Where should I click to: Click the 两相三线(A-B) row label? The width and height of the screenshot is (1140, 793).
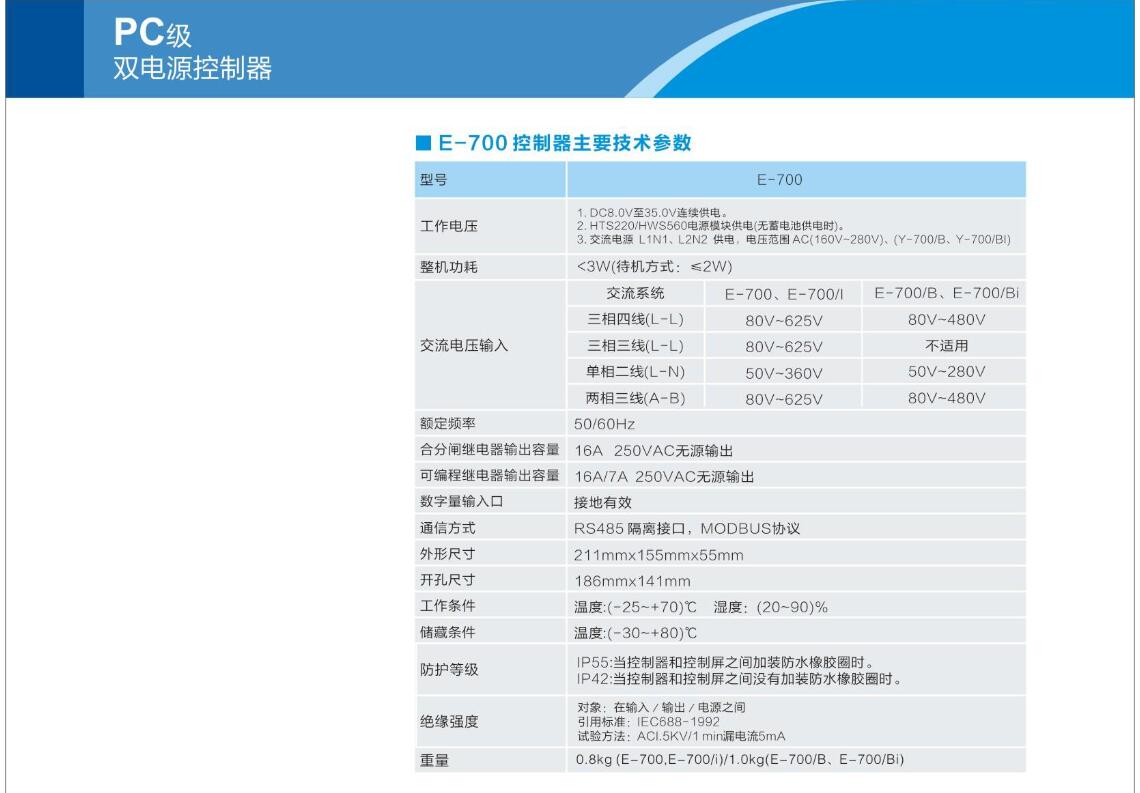(634, 399)
